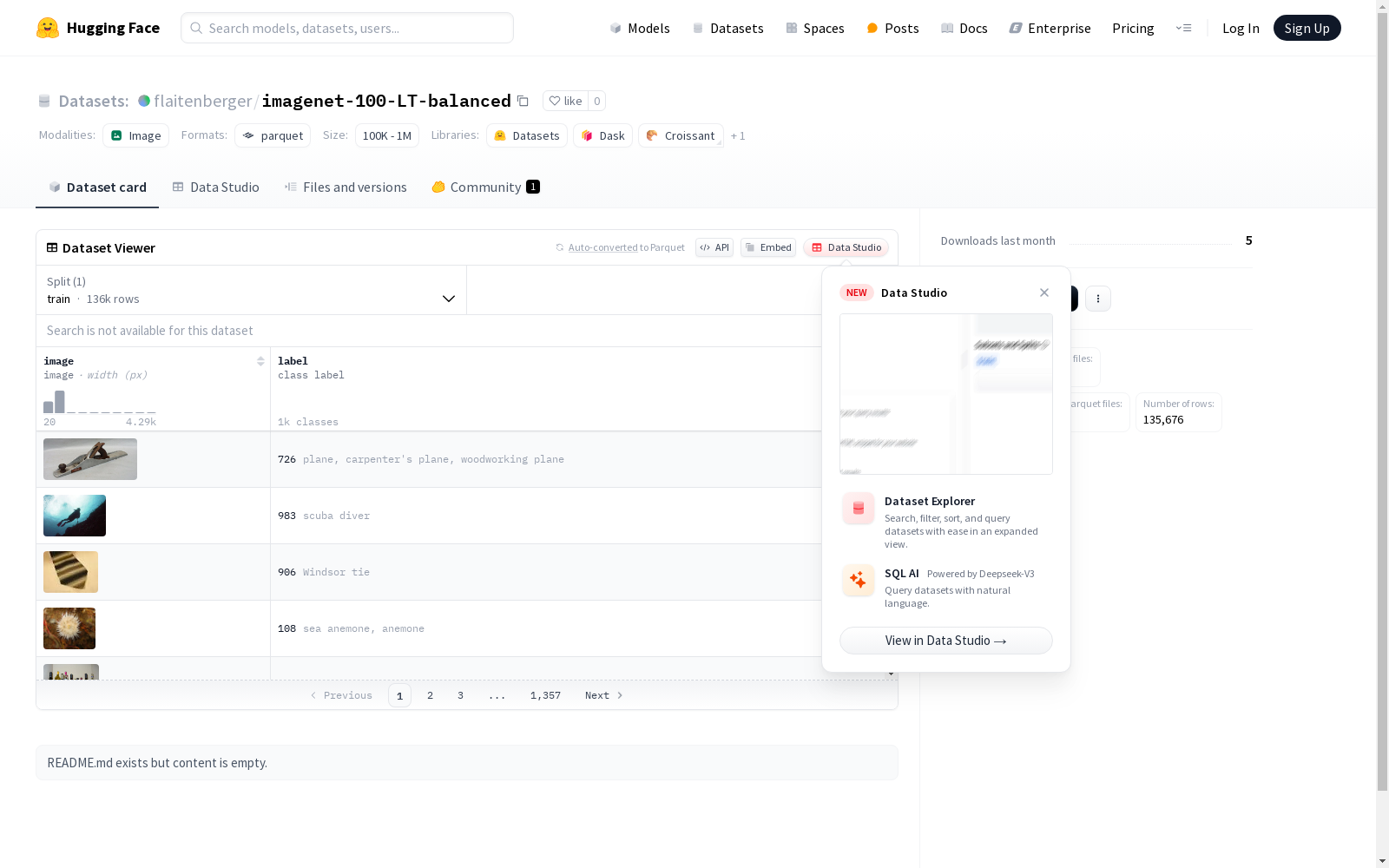1389x868 pixels.
Task: Click the API button in viewer
Action: (714, 247)
